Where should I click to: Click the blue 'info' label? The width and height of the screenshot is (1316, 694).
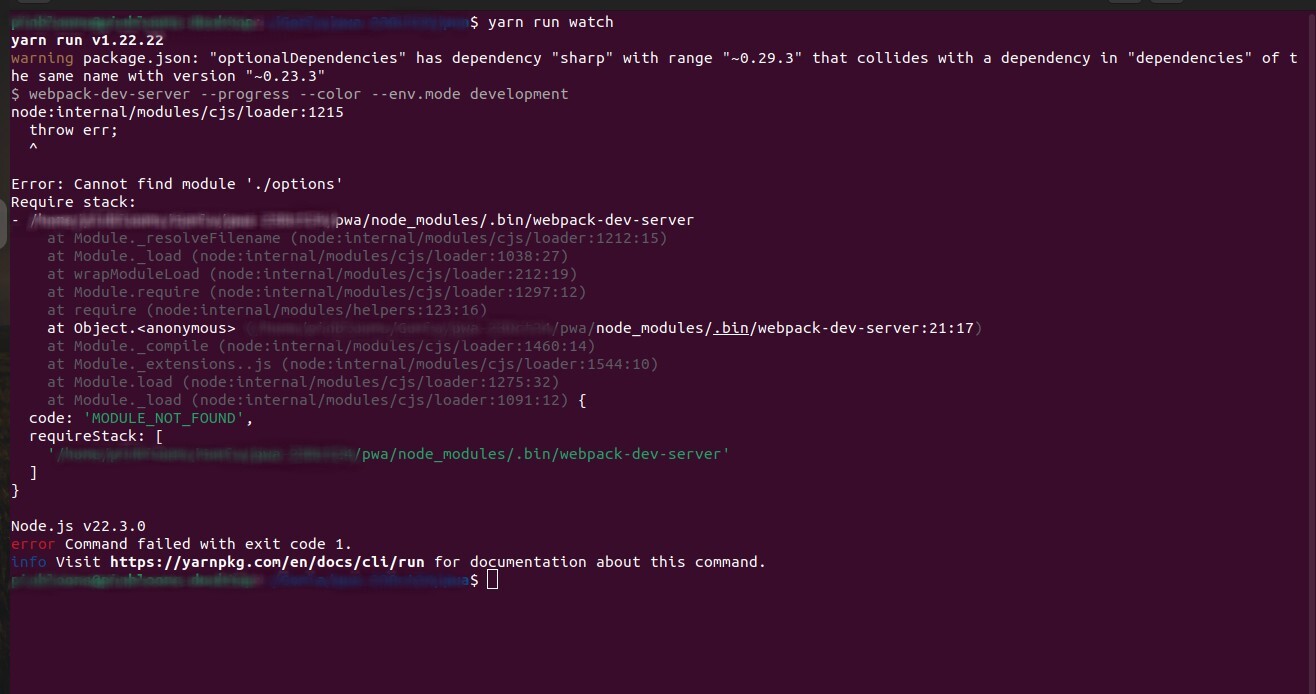(x=29, y=562)
